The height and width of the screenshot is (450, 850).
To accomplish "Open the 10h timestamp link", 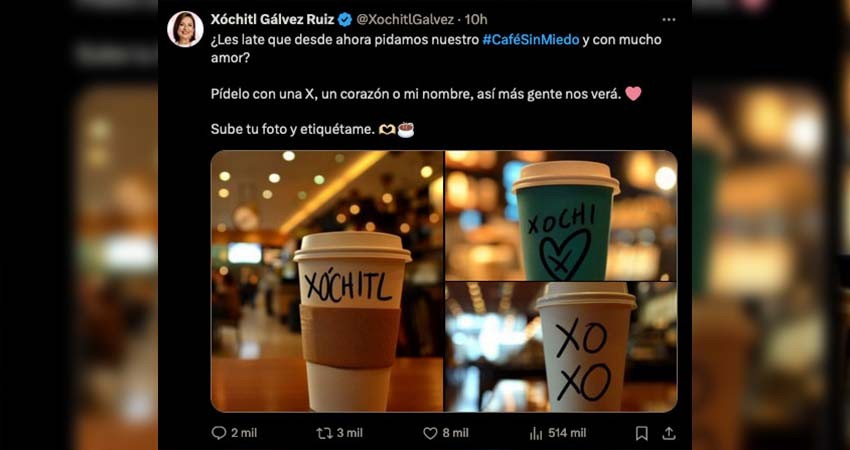I will click(476, 20).
